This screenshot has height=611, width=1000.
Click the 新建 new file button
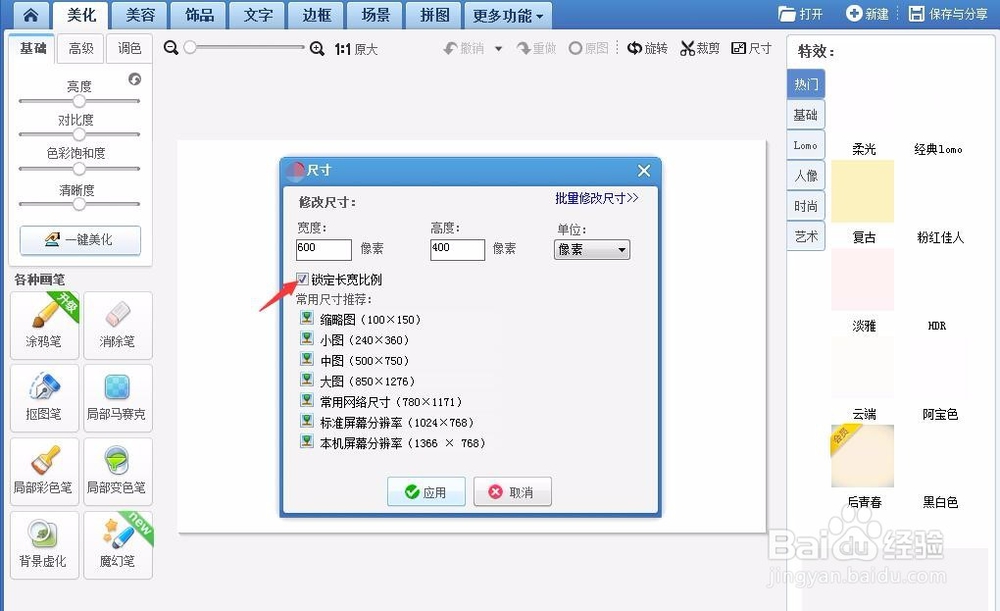[867, 14]
